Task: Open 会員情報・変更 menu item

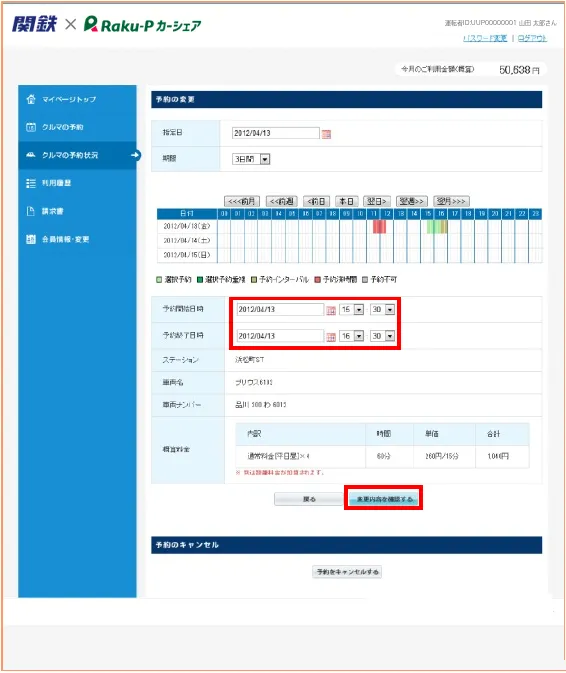Action: pyautogui.click(x=77, y=239)
